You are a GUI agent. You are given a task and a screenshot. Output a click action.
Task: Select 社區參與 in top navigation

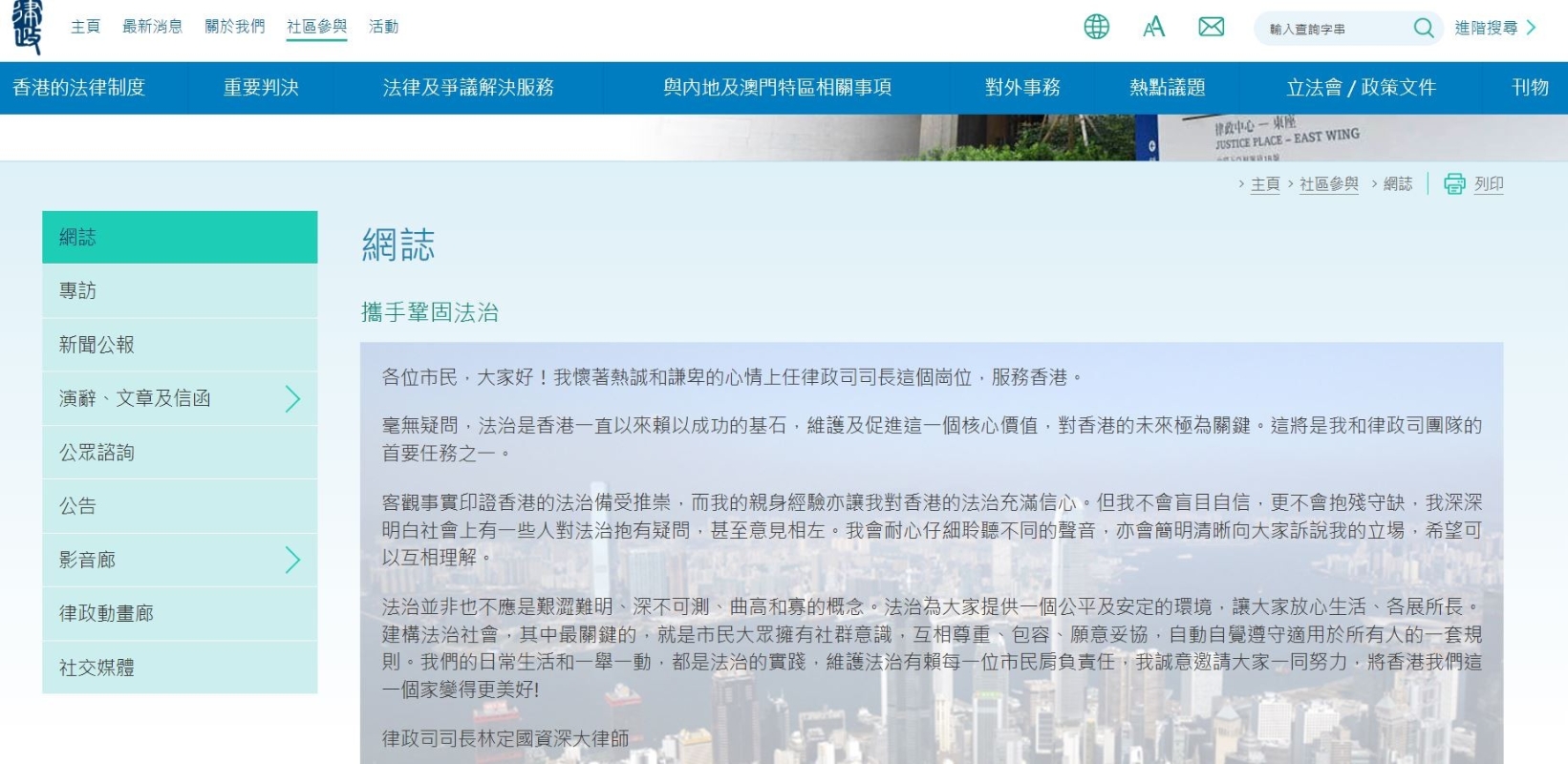[x=316, y=27]
